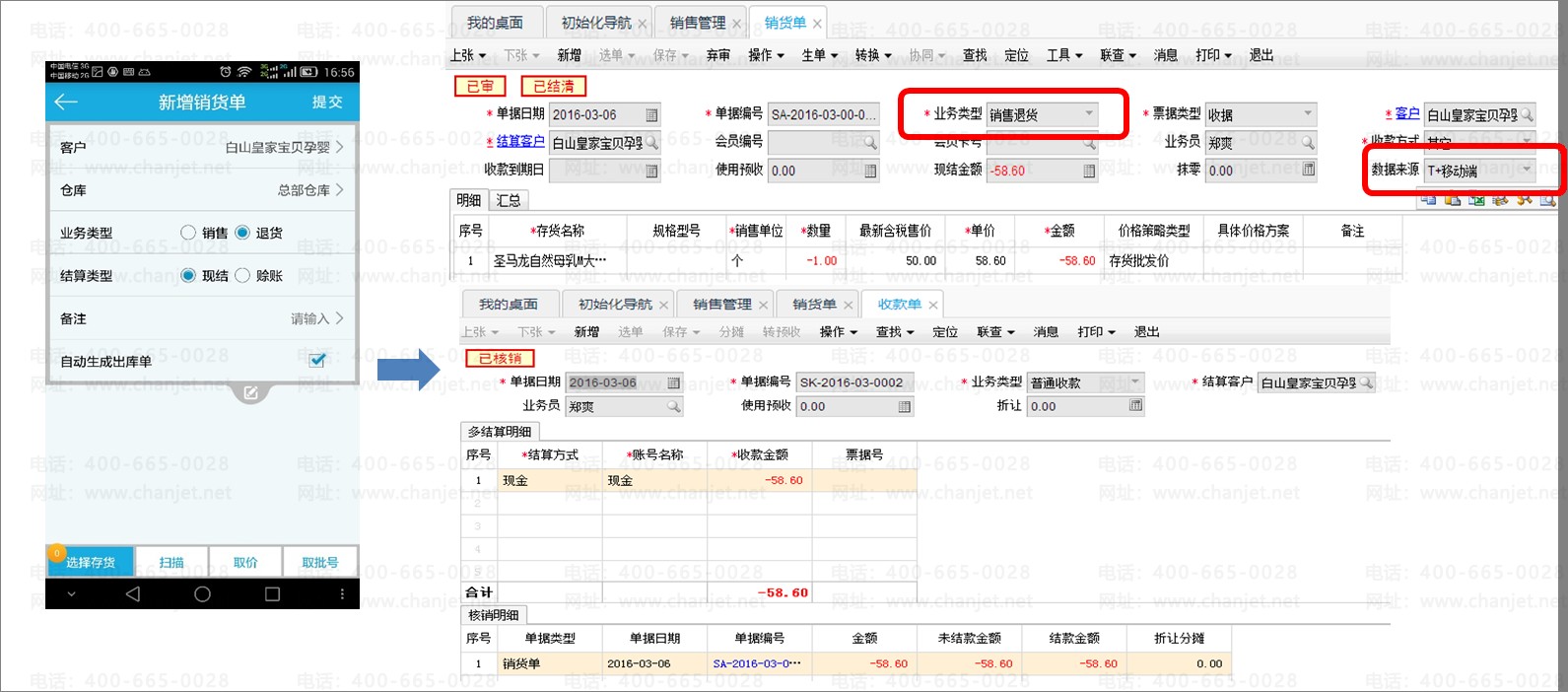1568x692 pixels.
Task: Click the receipt 单据编号 SK-2016-03-0002 field
Action: click(x=853, y=382)
